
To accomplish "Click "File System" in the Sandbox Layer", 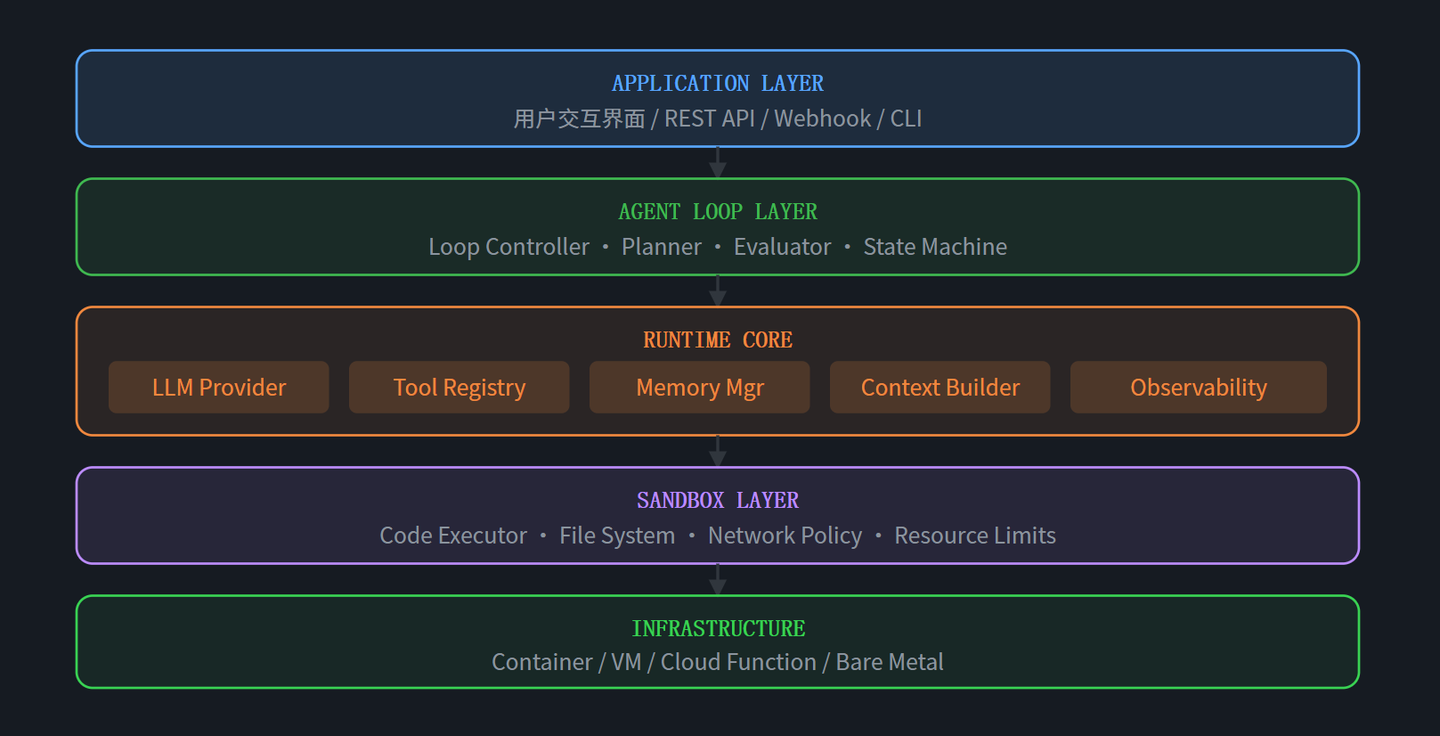I will pos(617,535).
